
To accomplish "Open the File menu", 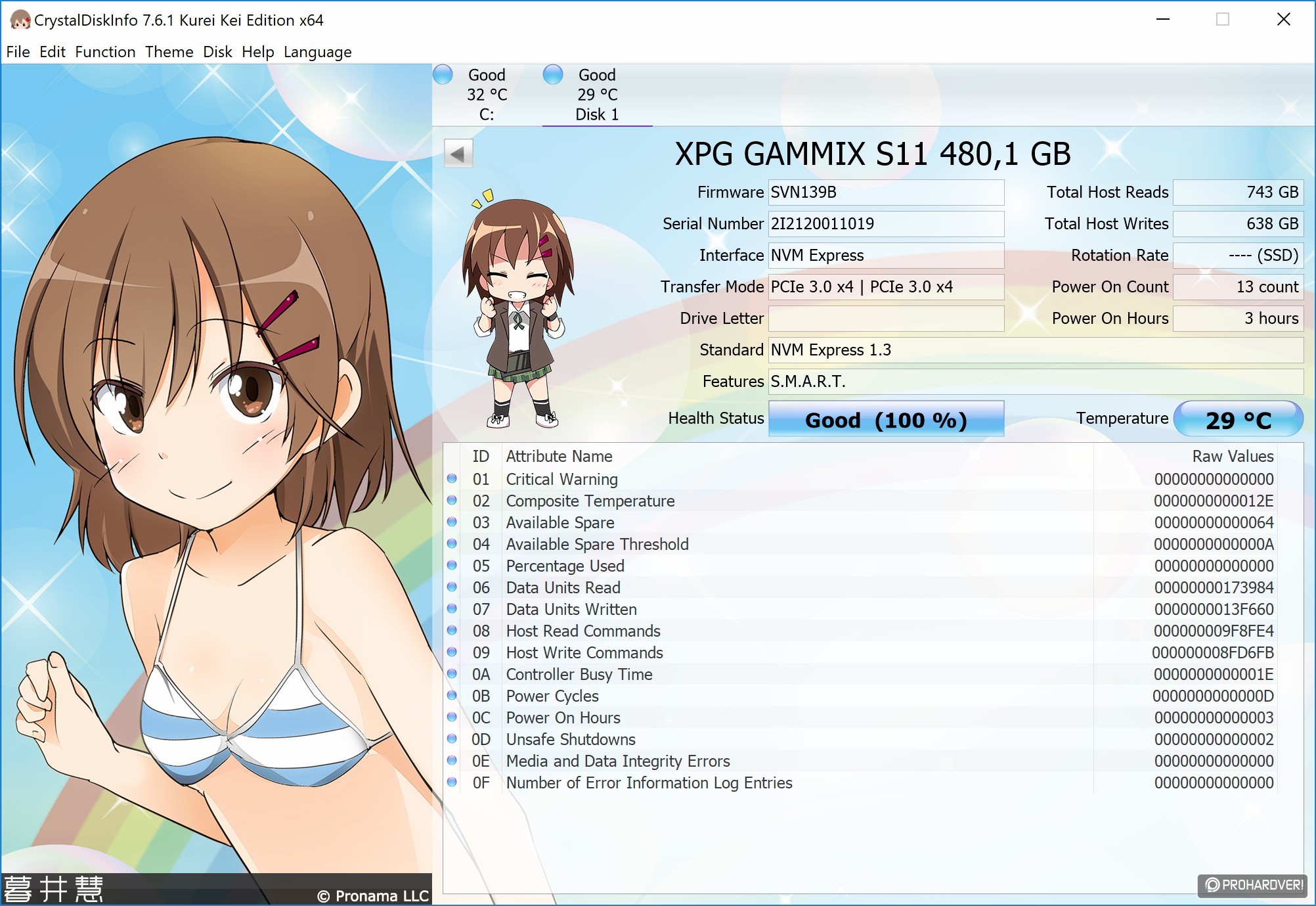I will click(18, 52).
